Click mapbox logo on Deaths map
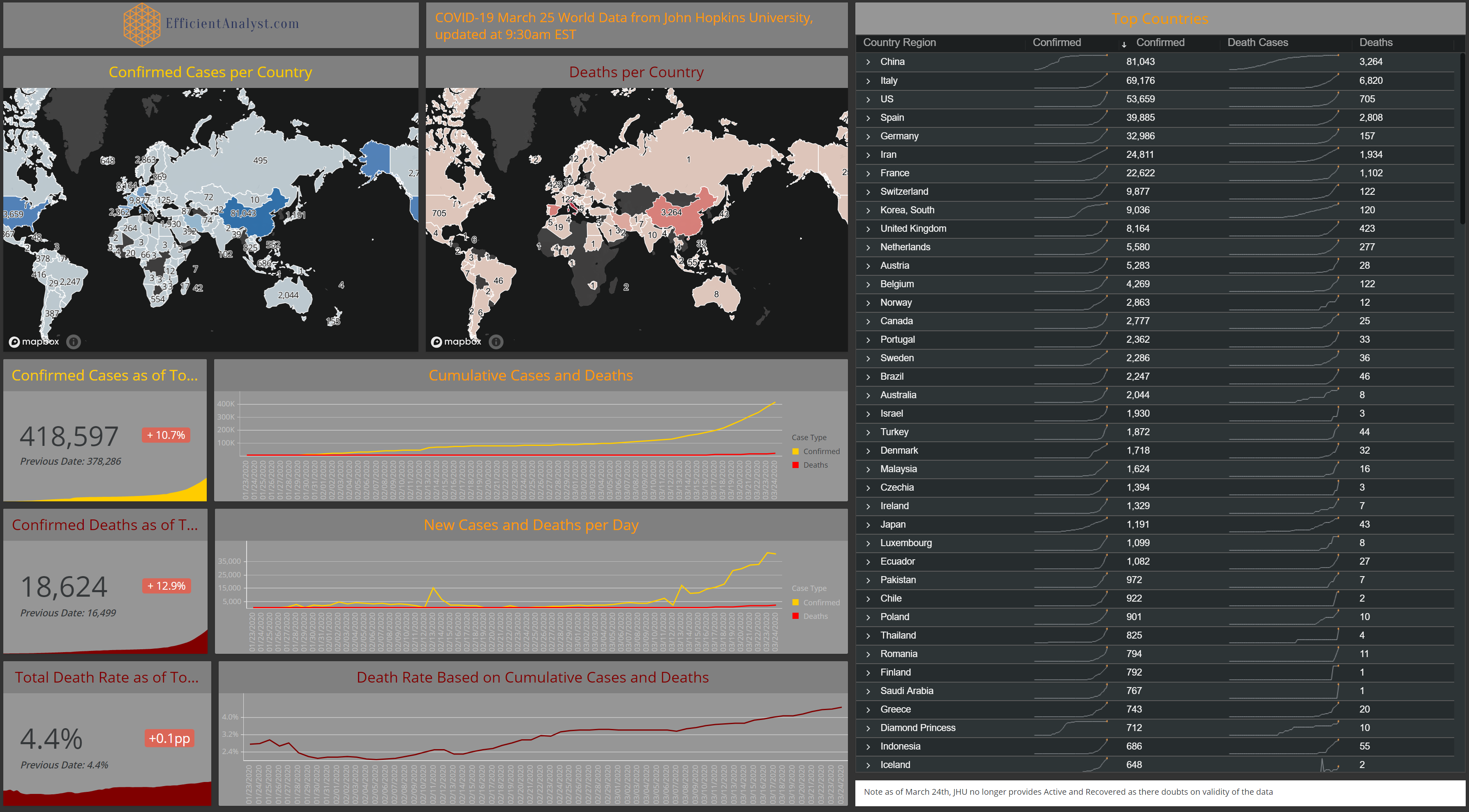The image size is (1469, 812). [x=456, y=341]
